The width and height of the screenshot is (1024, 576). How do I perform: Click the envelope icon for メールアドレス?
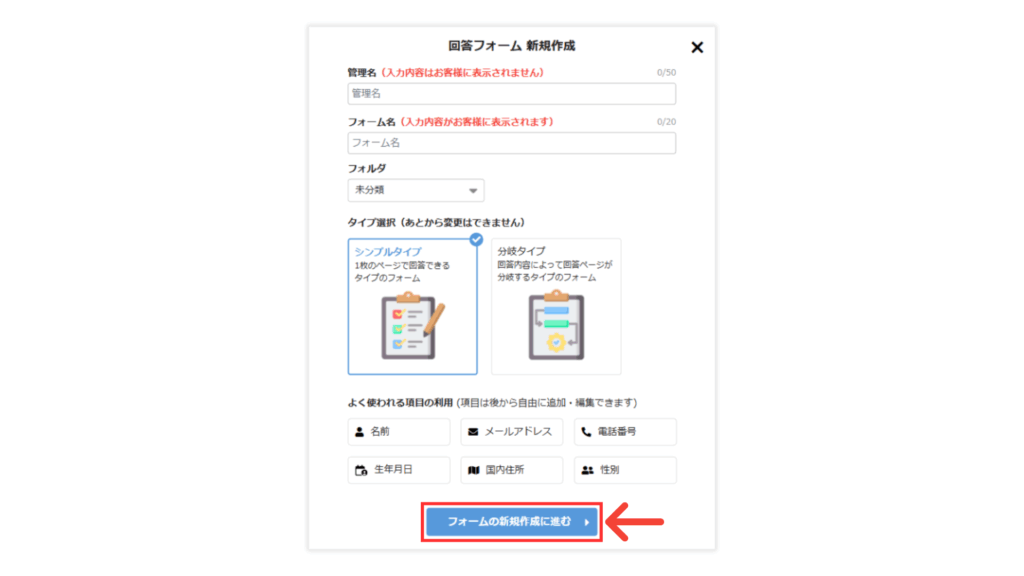click(473, 432)
